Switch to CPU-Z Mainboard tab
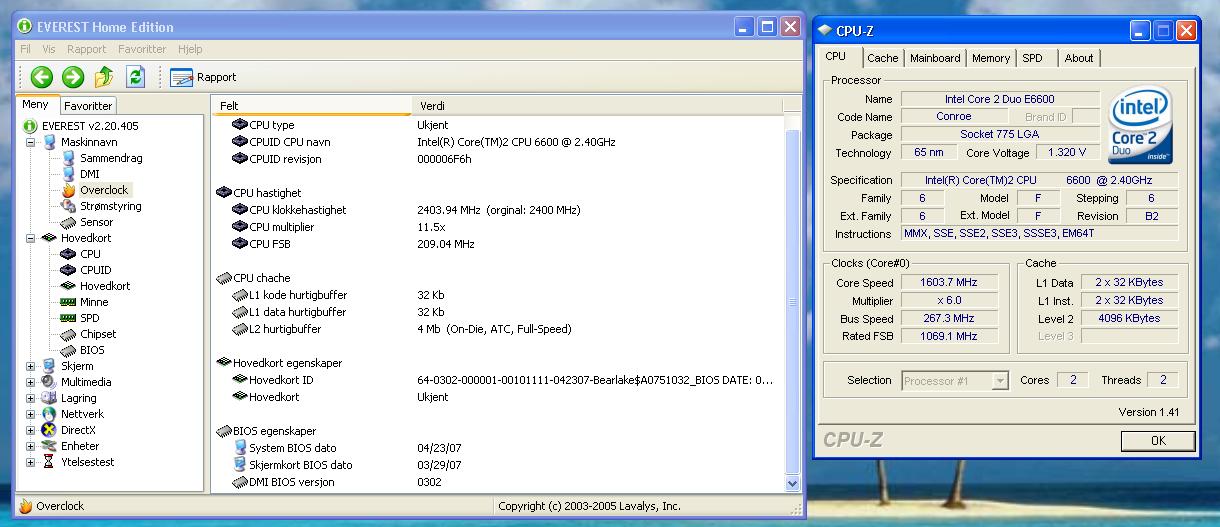1220x527 pixels. click(x=935, y=58)
